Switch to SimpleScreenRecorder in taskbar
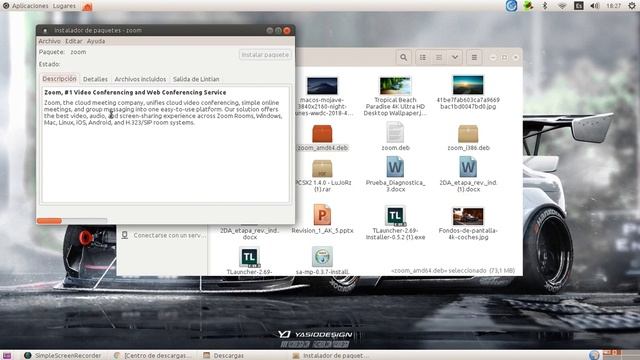This screenshot has width=640, height=360. point(62,356)
